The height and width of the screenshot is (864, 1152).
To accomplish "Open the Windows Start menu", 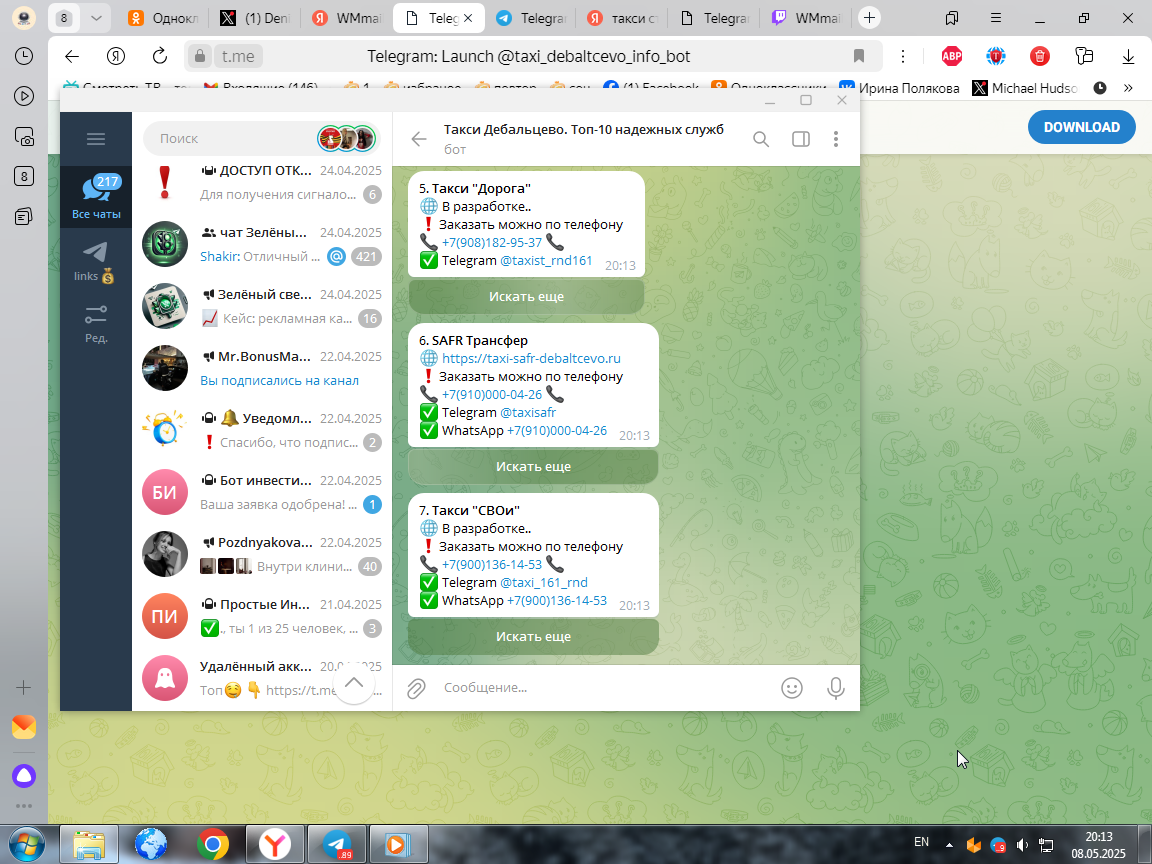I will 26,845.
